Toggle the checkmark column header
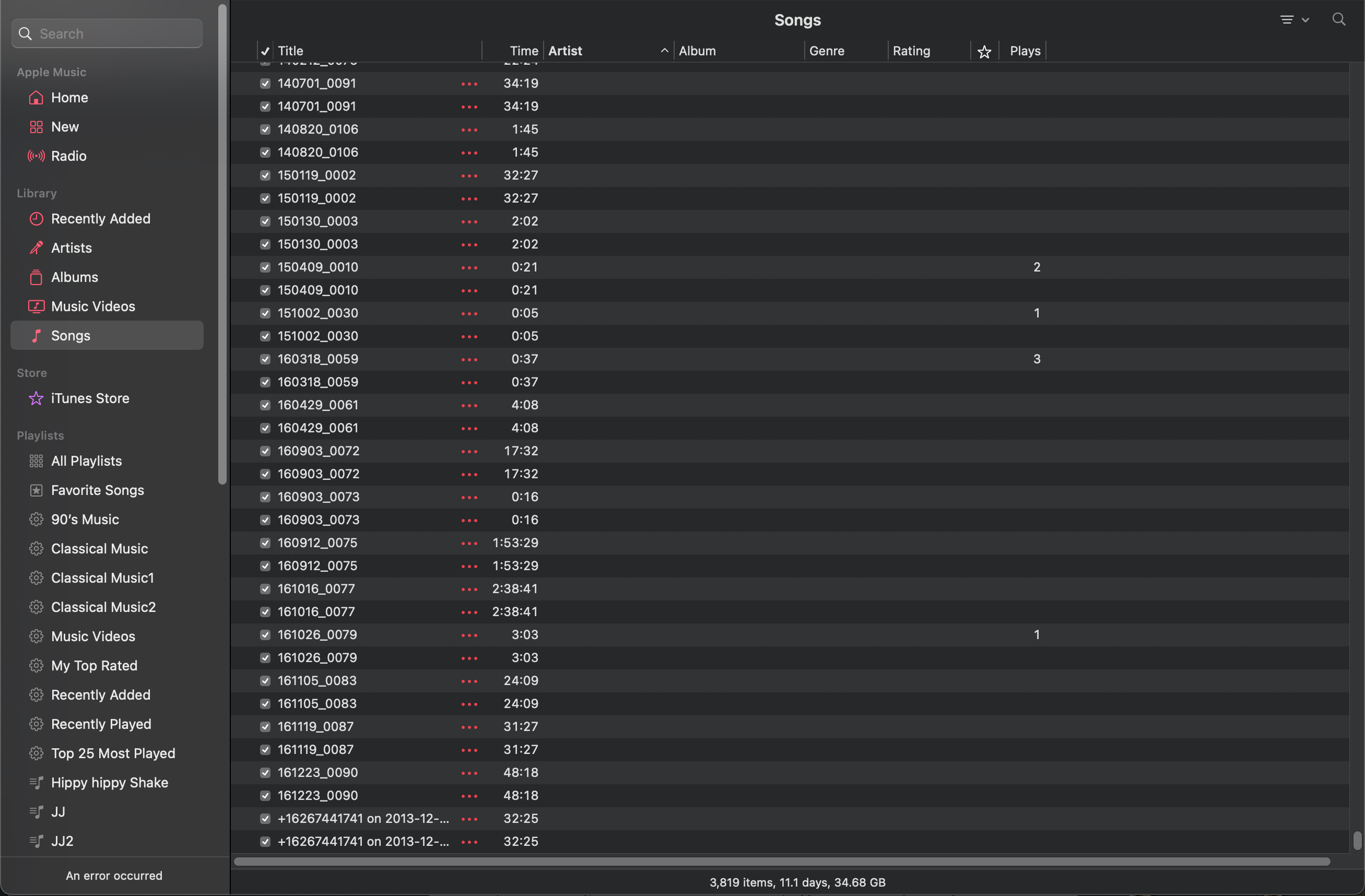 (265, 52)
